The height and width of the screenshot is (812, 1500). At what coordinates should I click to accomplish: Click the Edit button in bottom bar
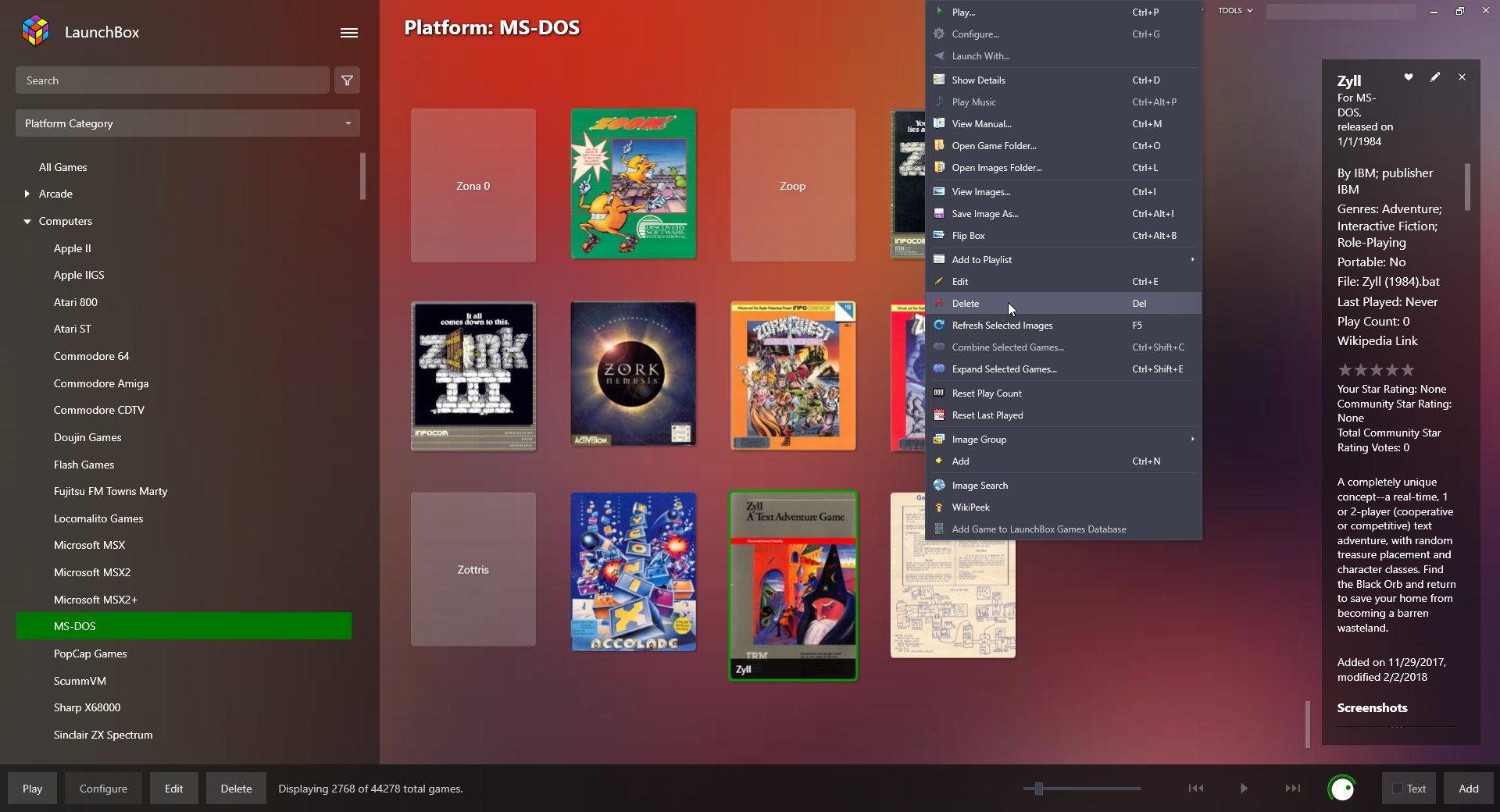(173, 789)
